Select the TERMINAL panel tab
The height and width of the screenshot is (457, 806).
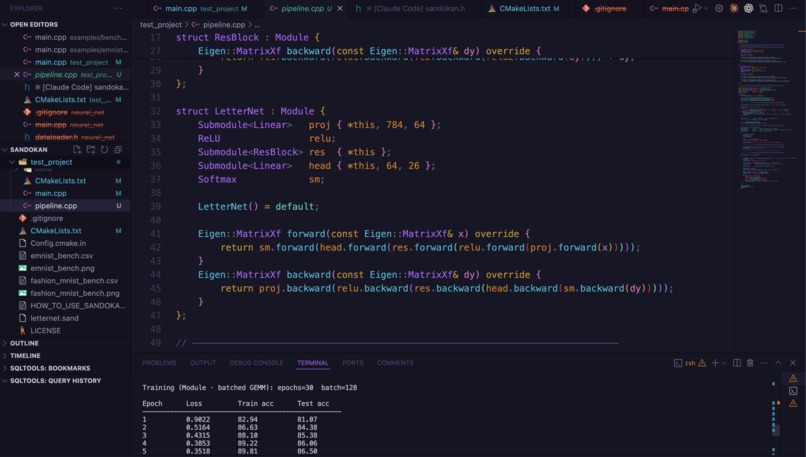coord(313,363)
